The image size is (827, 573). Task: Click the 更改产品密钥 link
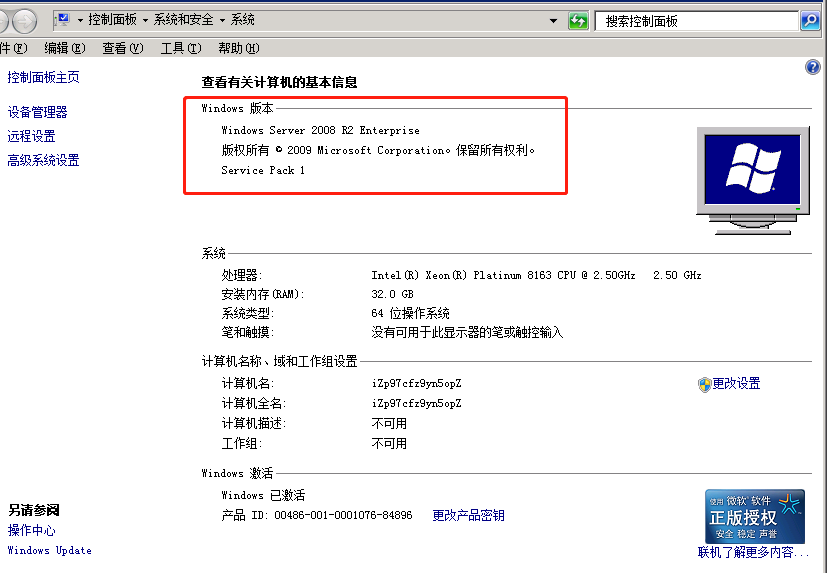pos(468,515)
